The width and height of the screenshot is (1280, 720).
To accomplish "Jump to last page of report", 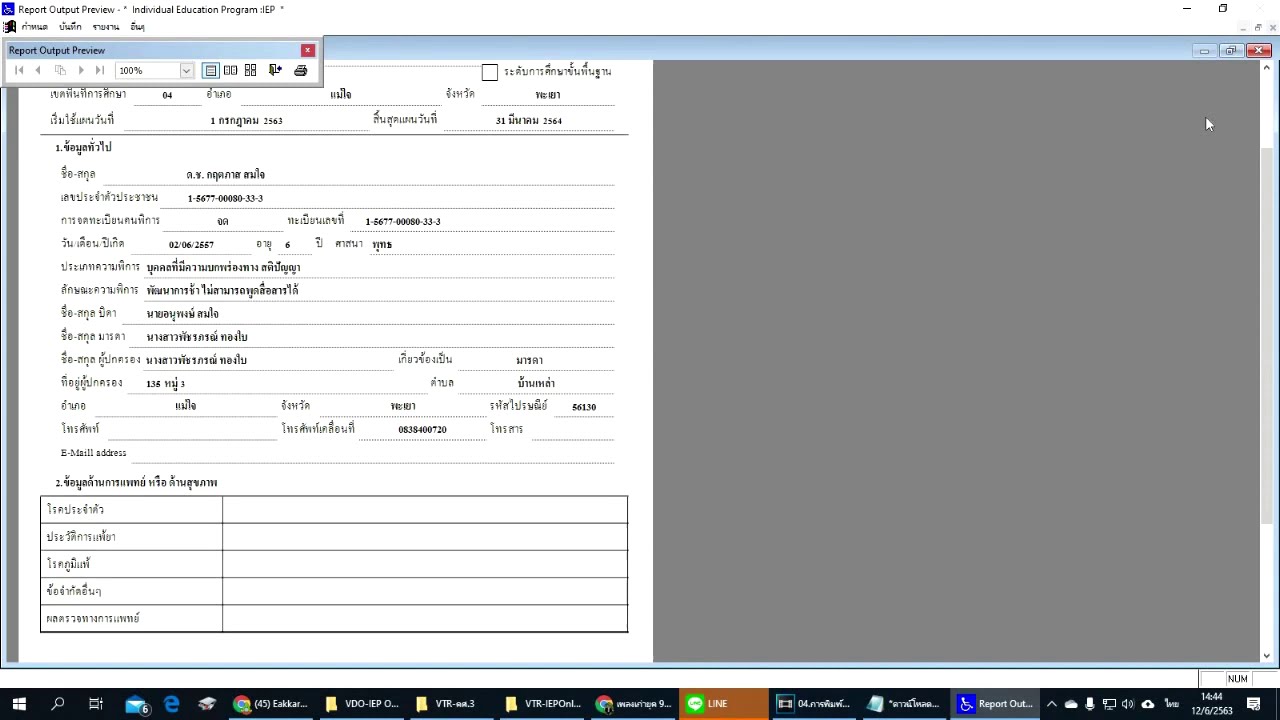I will [x=100, y=70].
